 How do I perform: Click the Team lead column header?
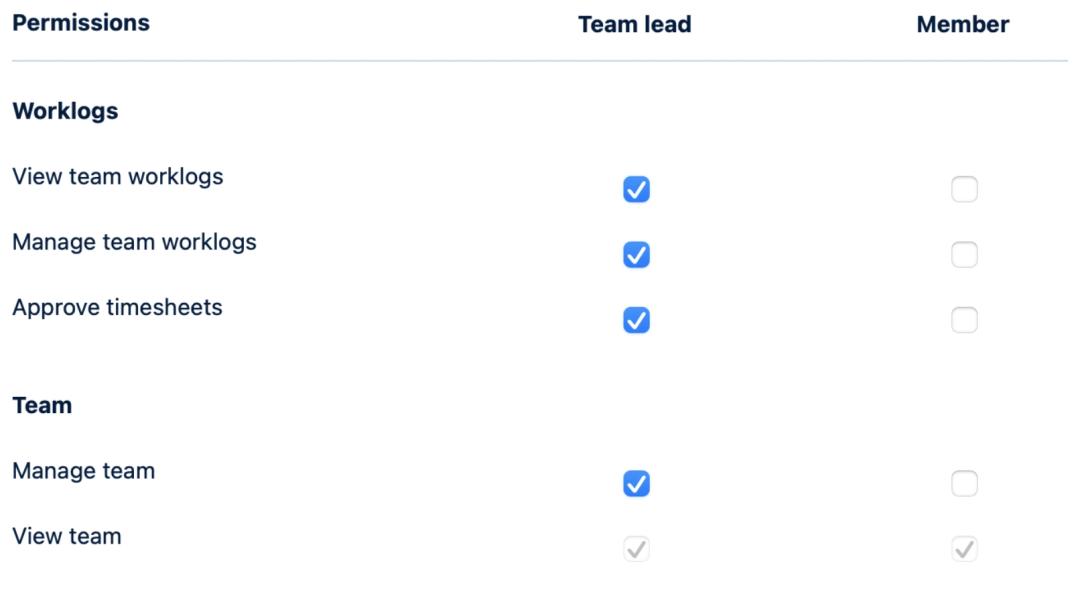coord(635,25)
